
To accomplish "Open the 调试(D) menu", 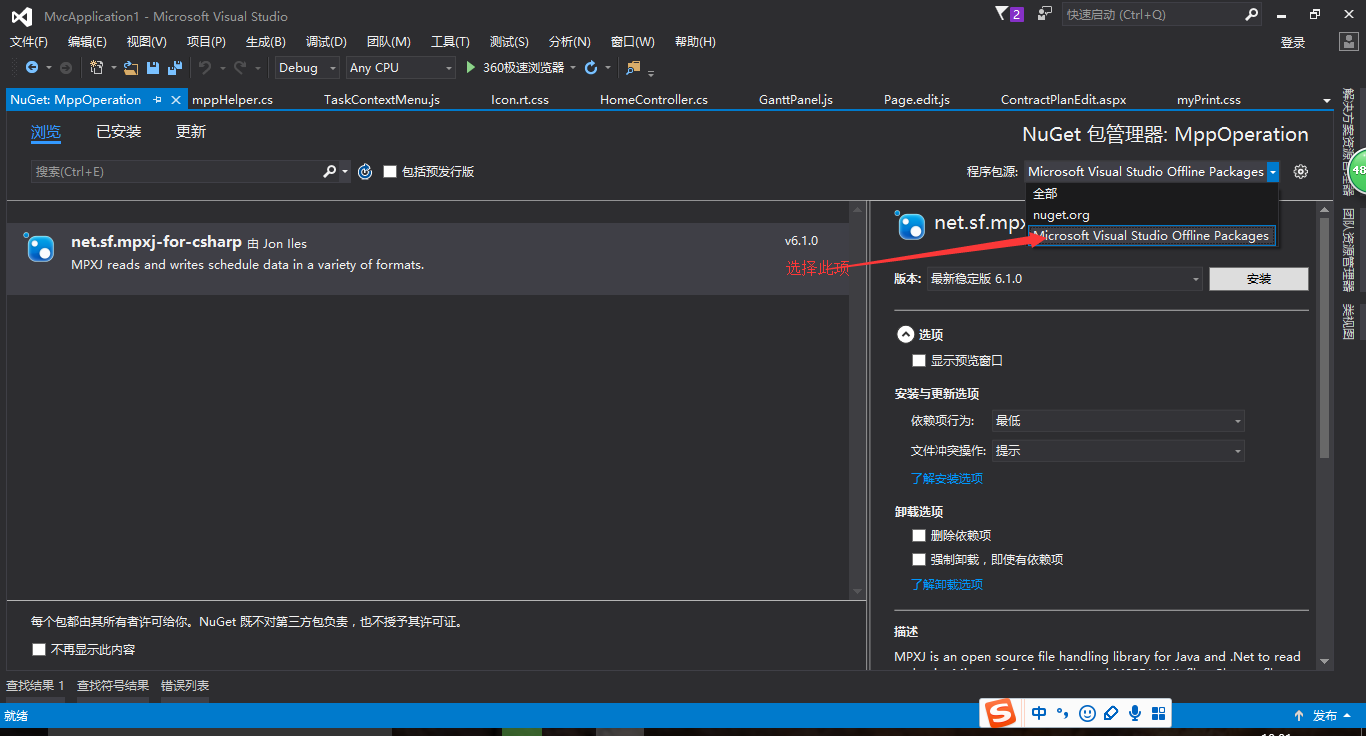I will click(326, 42).
